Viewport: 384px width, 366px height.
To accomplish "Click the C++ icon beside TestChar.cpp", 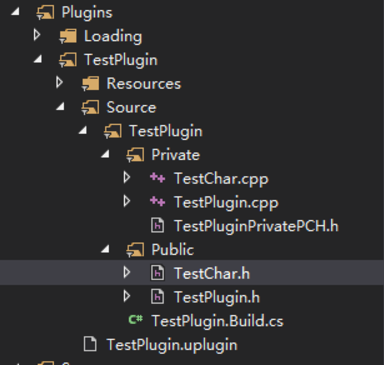I will 157,178.
